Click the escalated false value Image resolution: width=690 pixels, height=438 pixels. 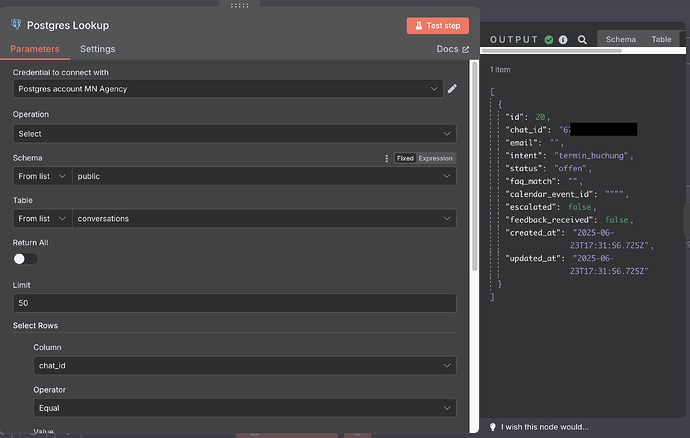[580, 207]
